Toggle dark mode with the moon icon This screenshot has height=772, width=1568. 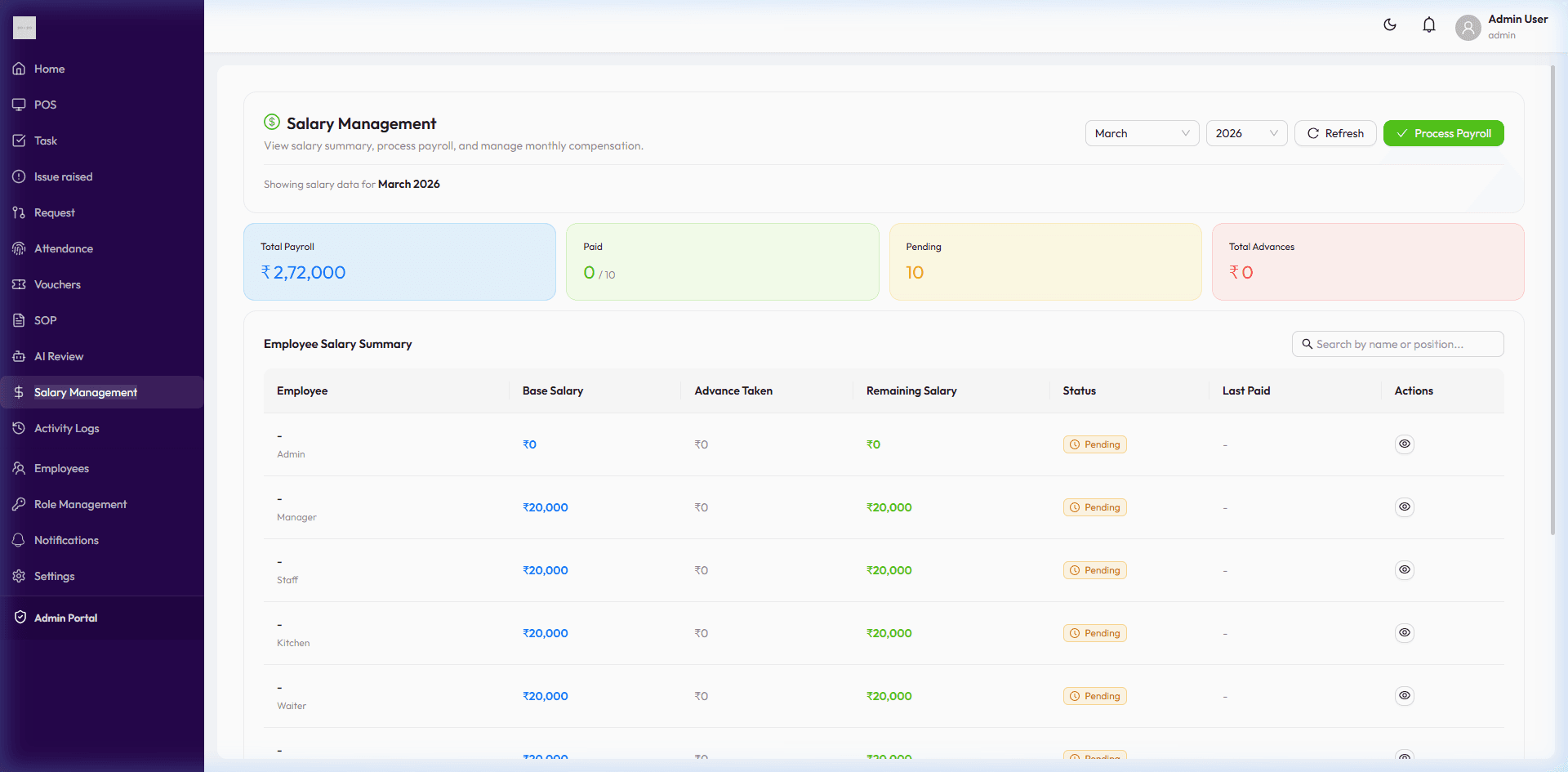(1389, 25)
